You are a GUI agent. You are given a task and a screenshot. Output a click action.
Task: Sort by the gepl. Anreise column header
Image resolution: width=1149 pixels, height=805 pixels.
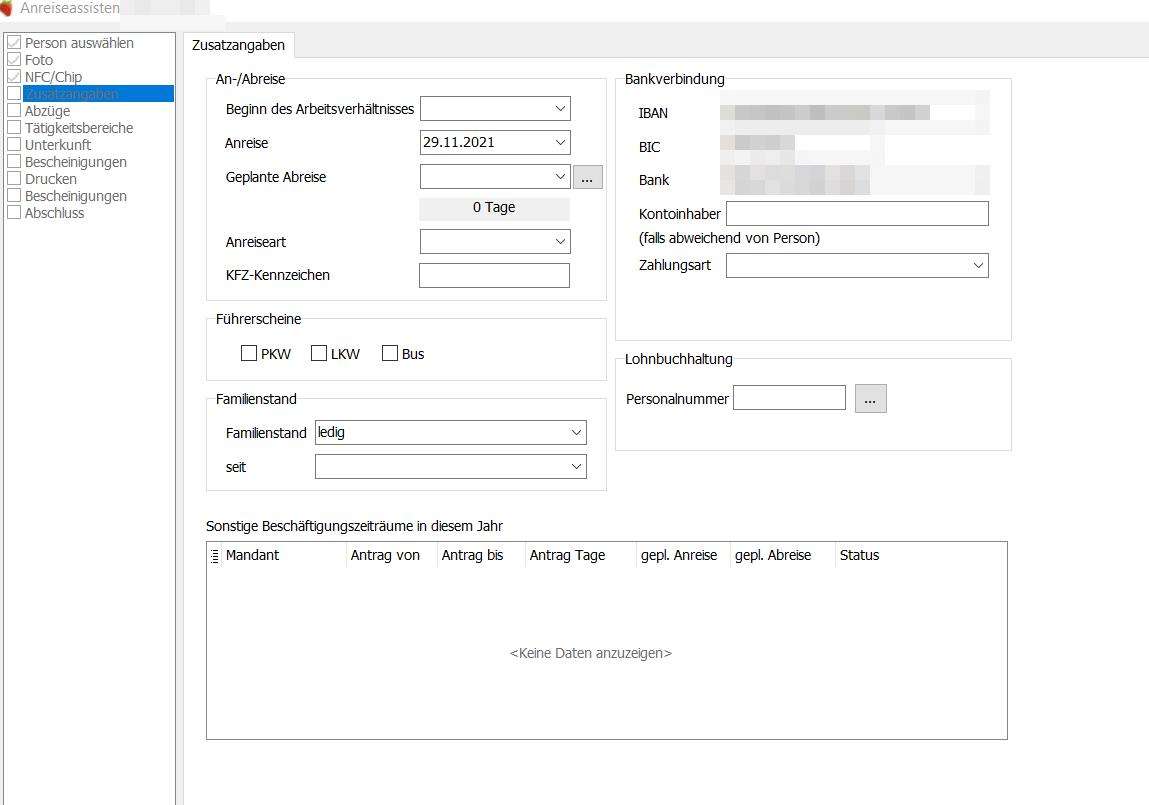click(x=683, y=555)
